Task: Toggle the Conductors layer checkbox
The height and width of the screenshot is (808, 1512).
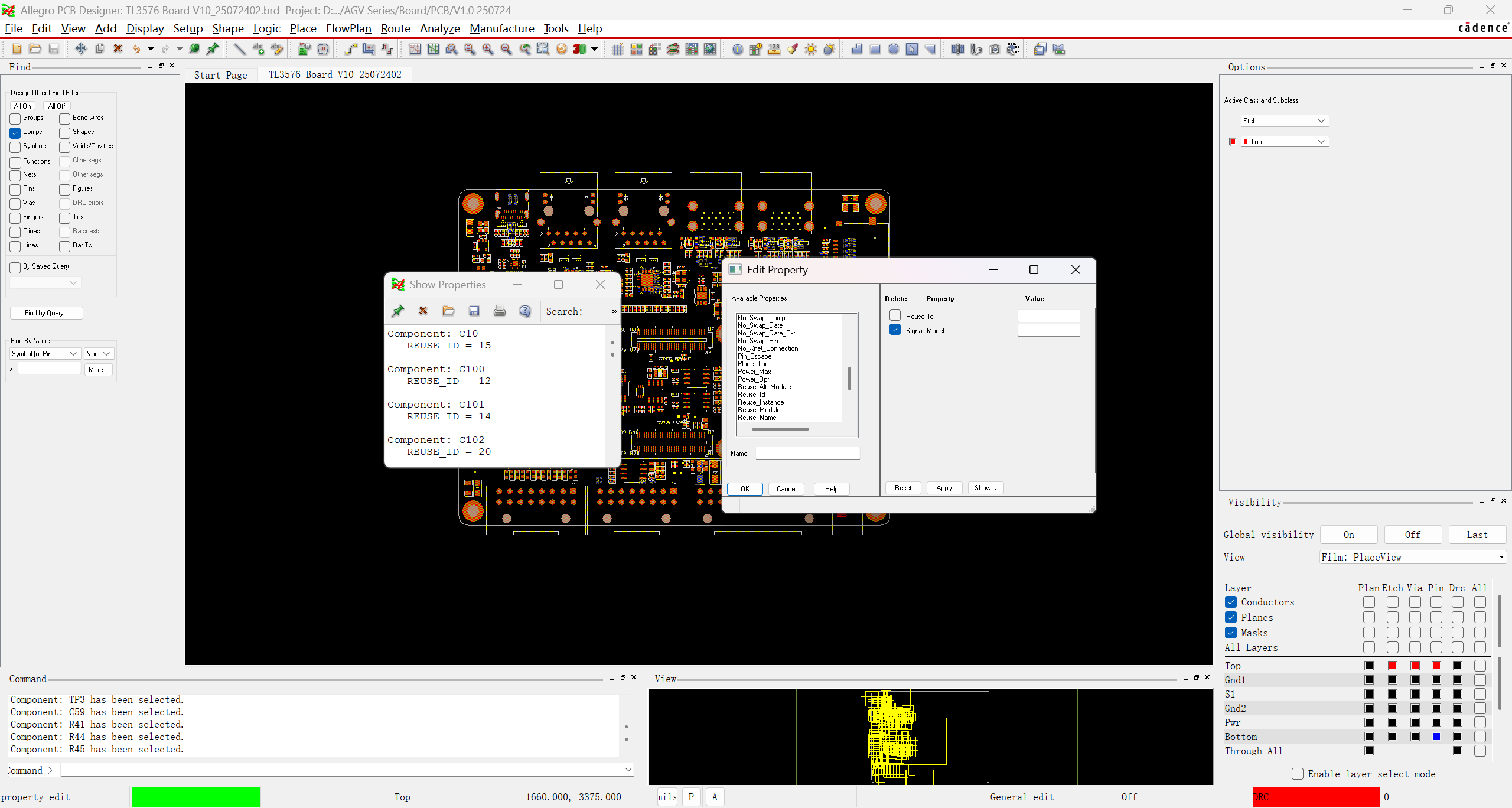Action: point(1231,602)
